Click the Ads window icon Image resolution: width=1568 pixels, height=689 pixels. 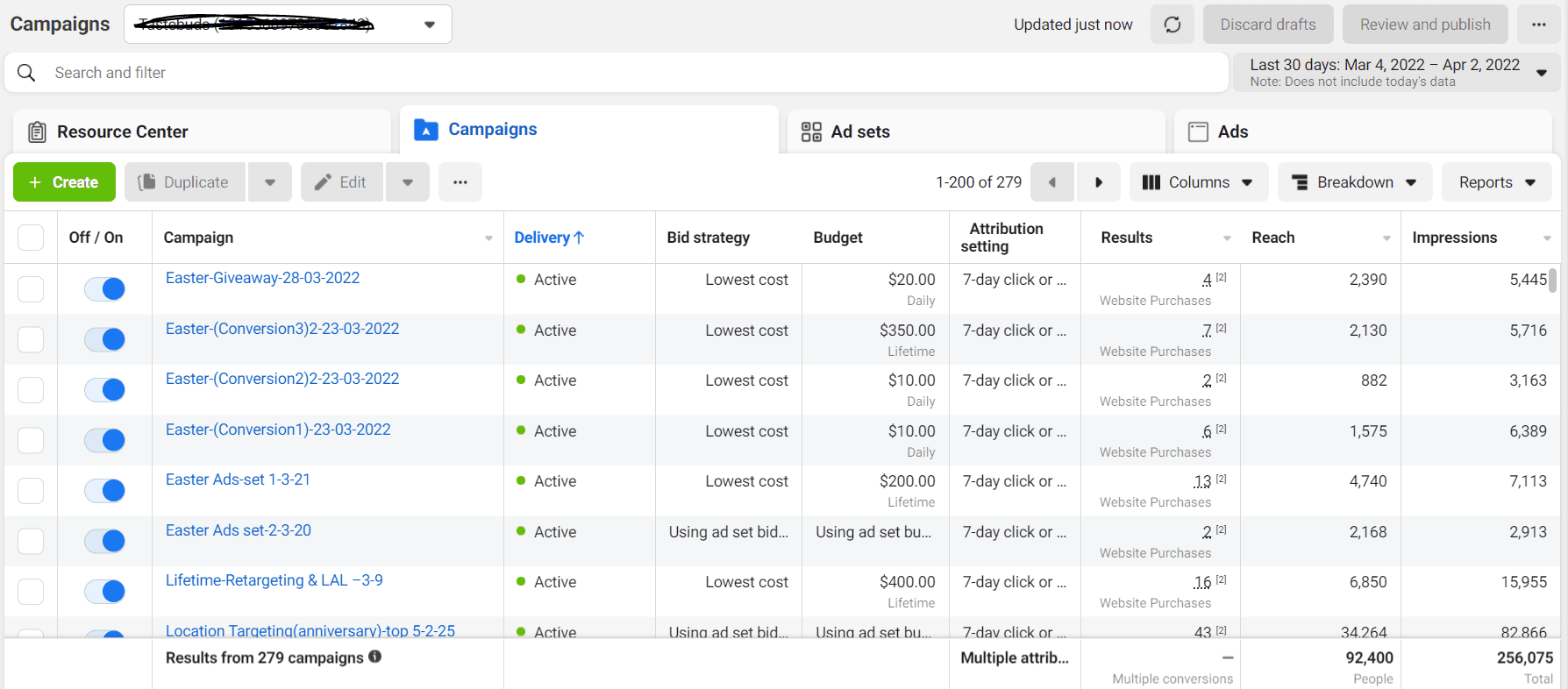(1198, 131)
